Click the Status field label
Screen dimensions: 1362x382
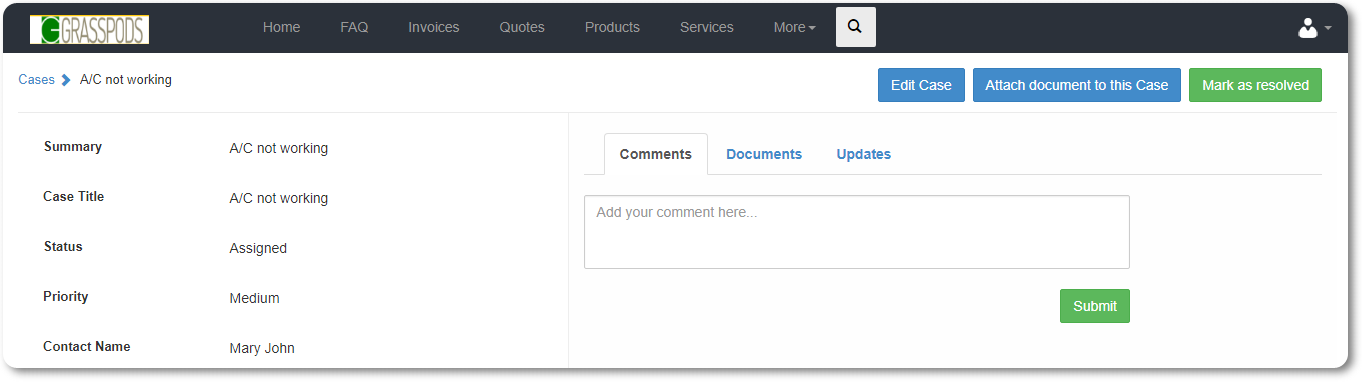click(63, 247)
